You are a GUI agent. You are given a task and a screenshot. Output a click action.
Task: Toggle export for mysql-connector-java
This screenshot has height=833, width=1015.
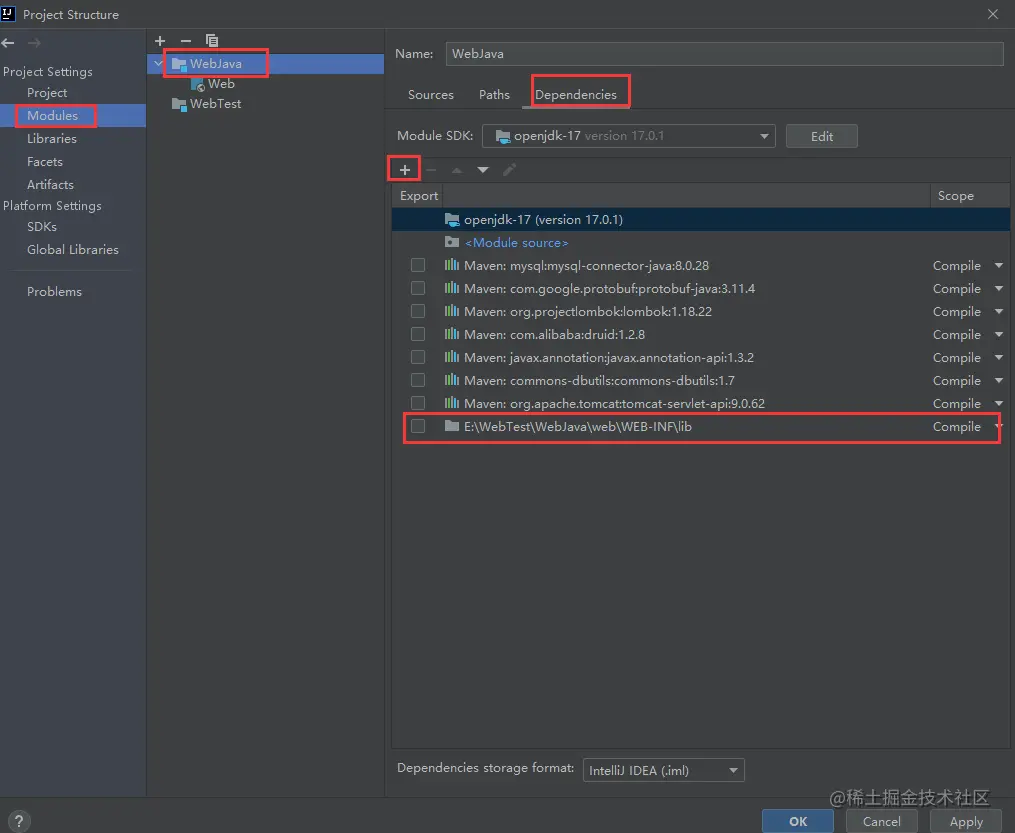pos(418,265)
